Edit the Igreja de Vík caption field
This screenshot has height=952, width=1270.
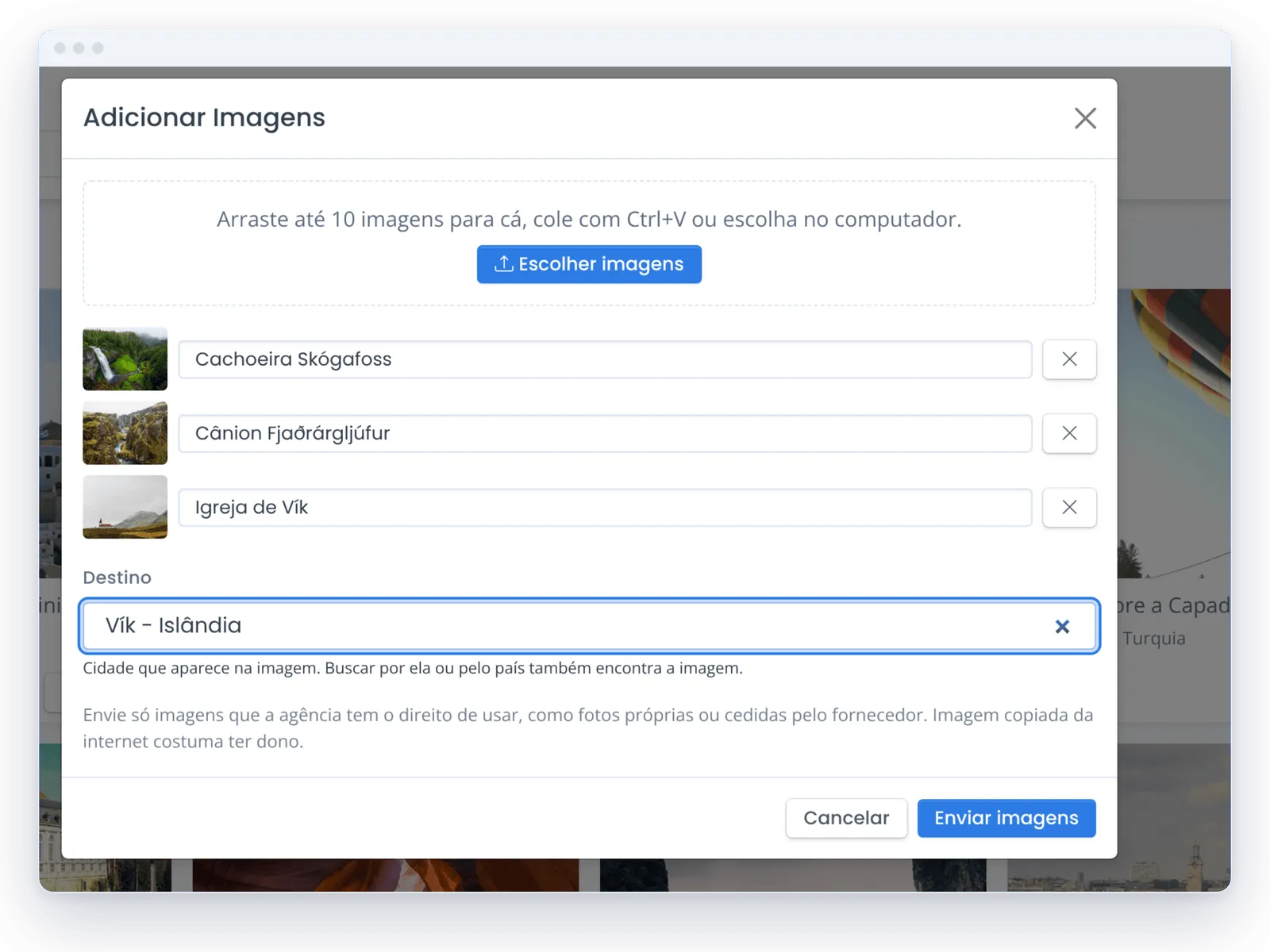(x=605, y=507)
